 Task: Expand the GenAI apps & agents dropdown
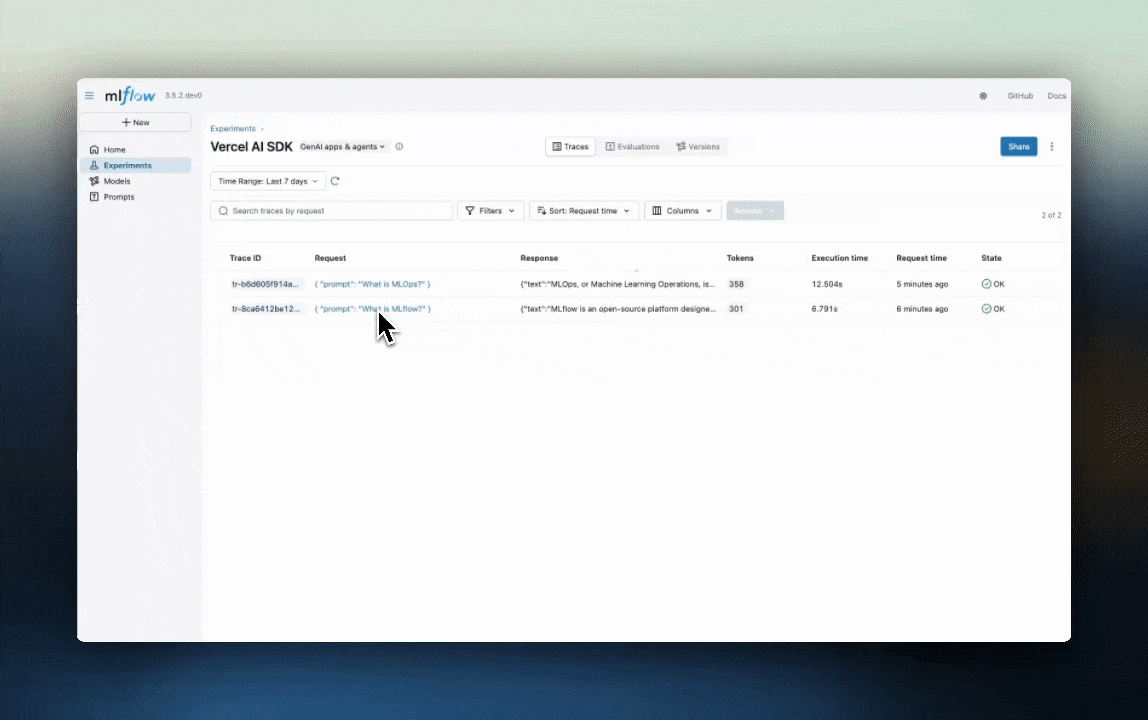[341, 146]
